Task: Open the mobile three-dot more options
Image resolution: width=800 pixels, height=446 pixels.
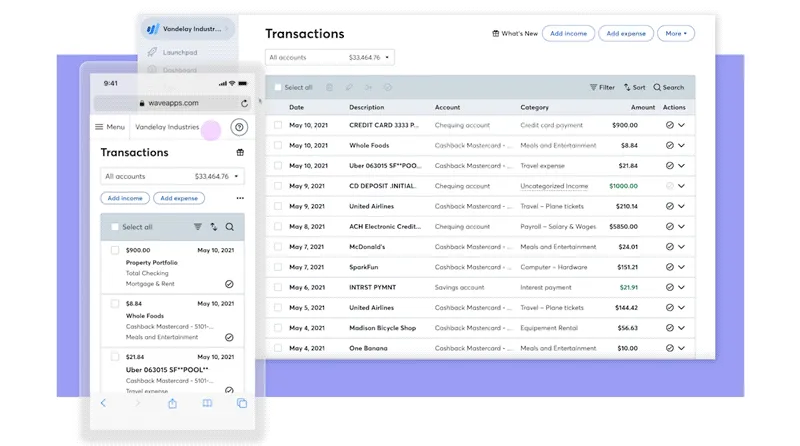Action: click(240, 198)
